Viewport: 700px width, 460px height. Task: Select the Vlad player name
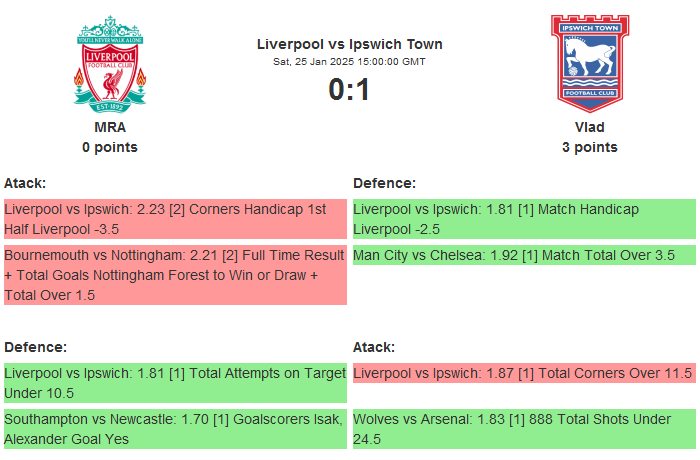click(589, 127)
